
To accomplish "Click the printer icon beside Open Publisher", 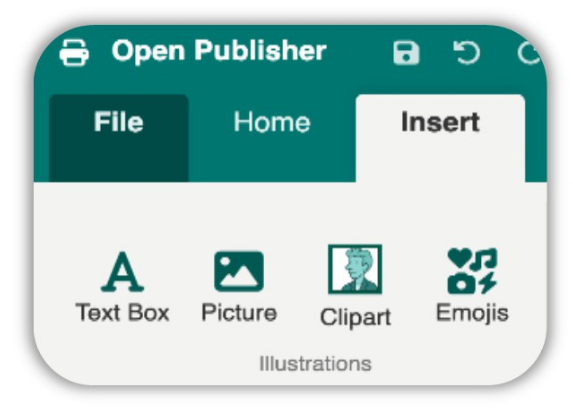I will point(74,53).
